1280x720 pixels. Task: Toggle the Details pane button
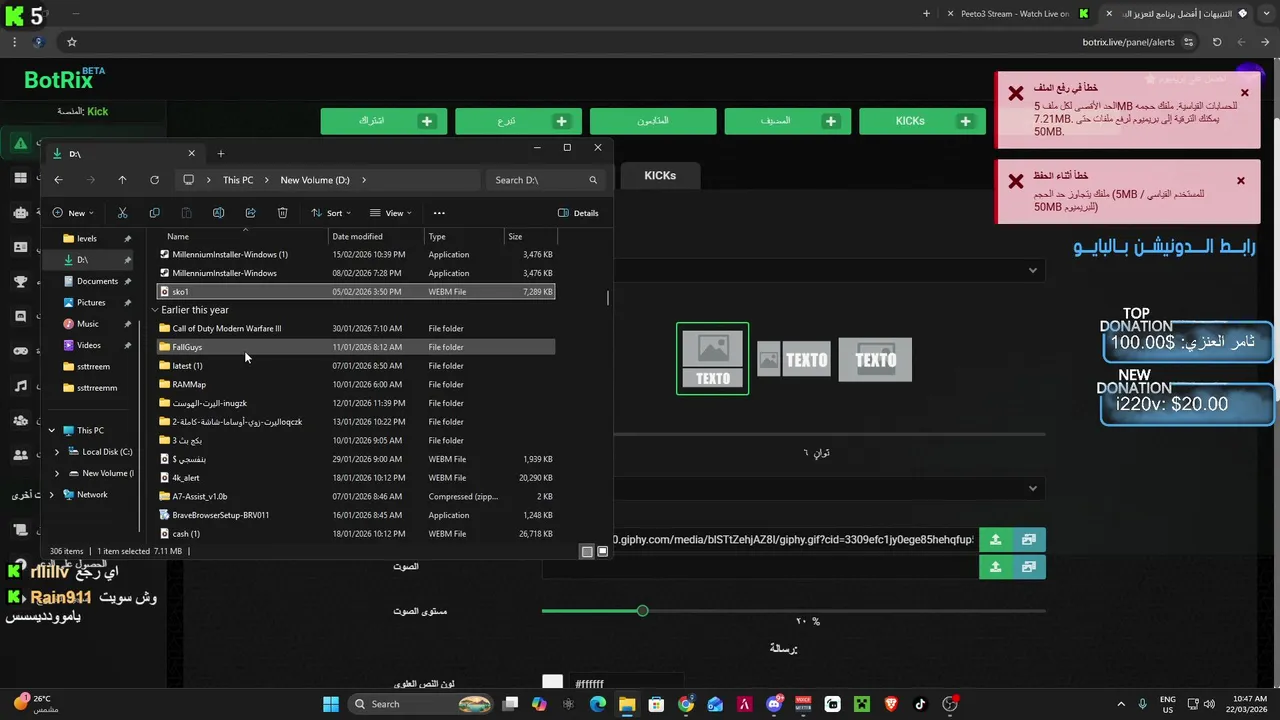578,213
